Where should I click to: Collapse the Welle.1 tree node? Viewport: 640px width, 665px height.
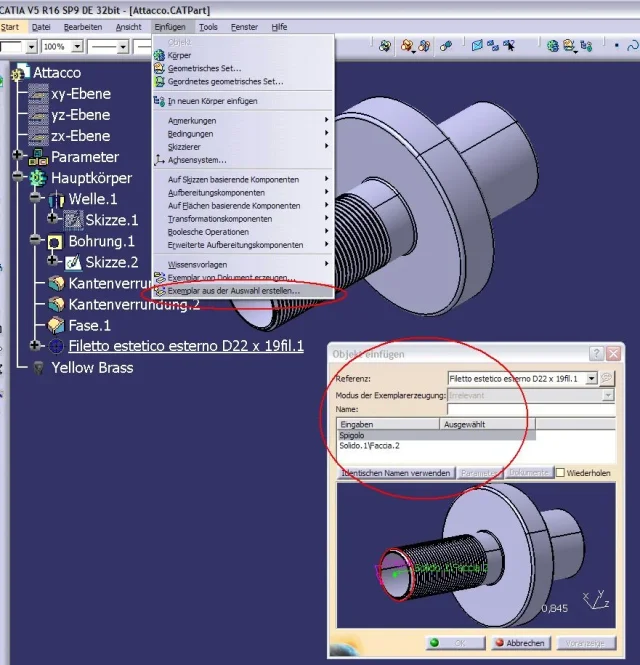coord(35,197)
